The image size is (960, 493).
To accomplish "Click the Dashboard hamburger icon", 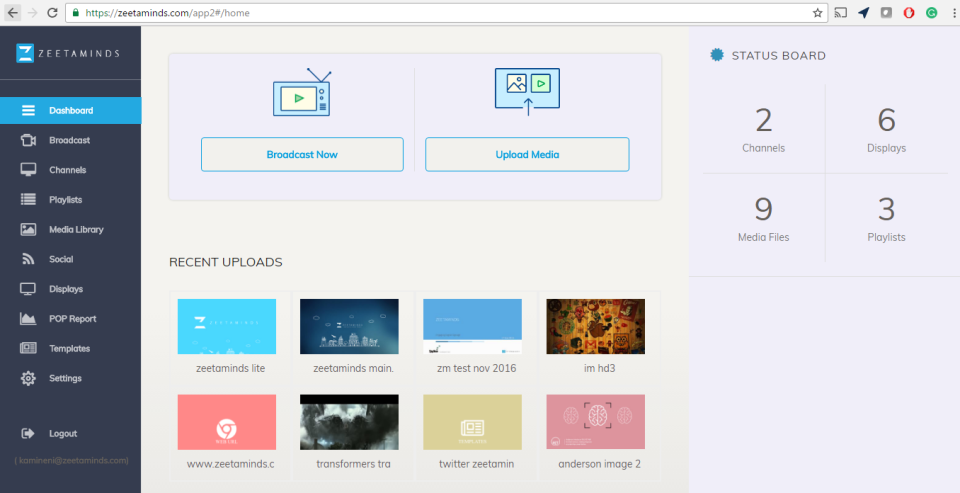I will pos(28,110).
